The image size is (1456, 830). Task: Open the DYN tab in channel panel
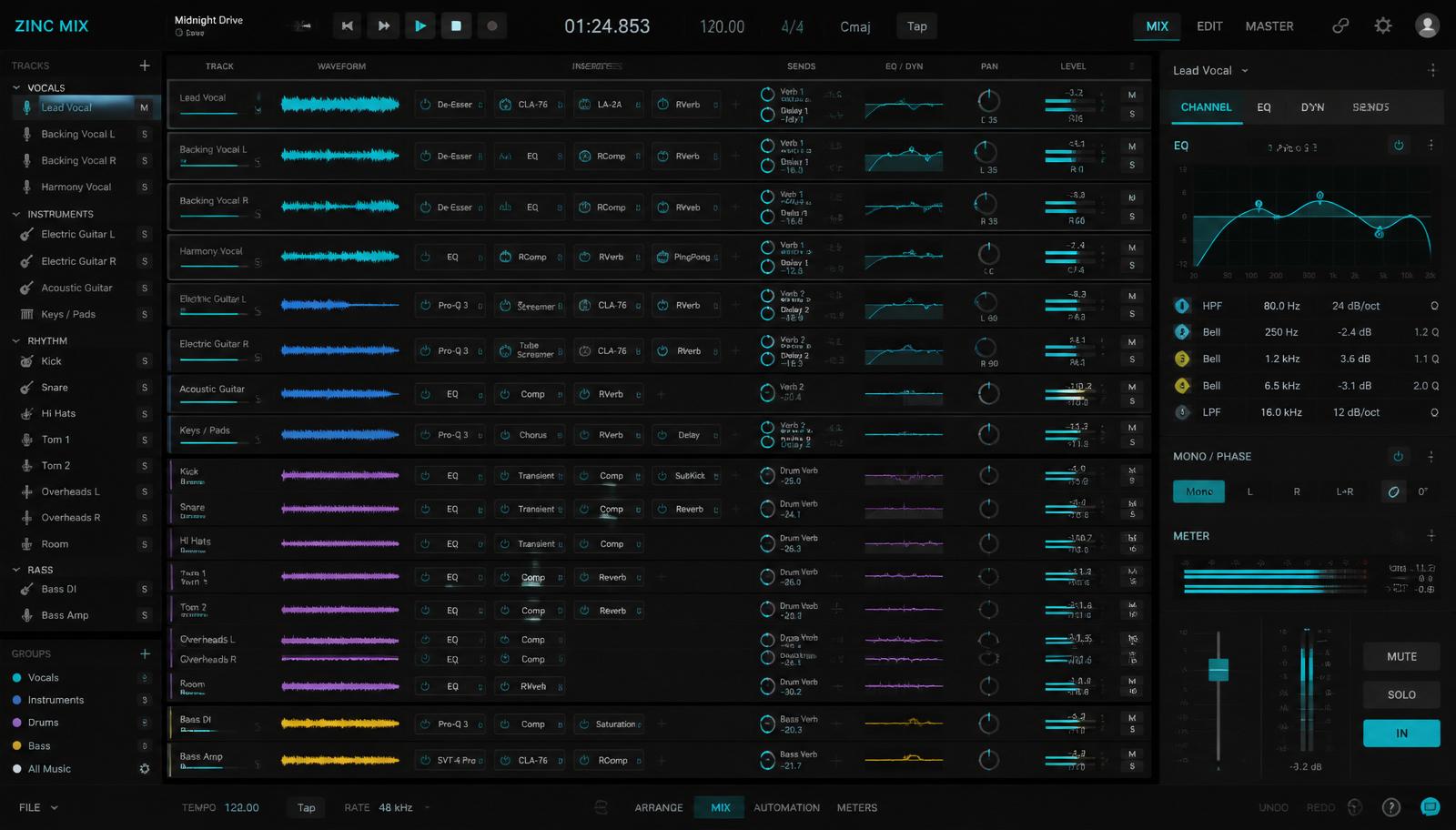[1312, 107]
